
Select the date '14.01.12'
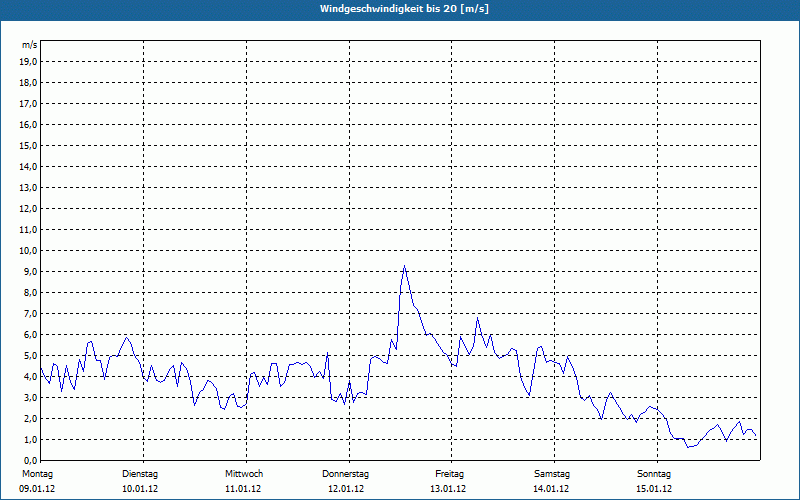551,489
